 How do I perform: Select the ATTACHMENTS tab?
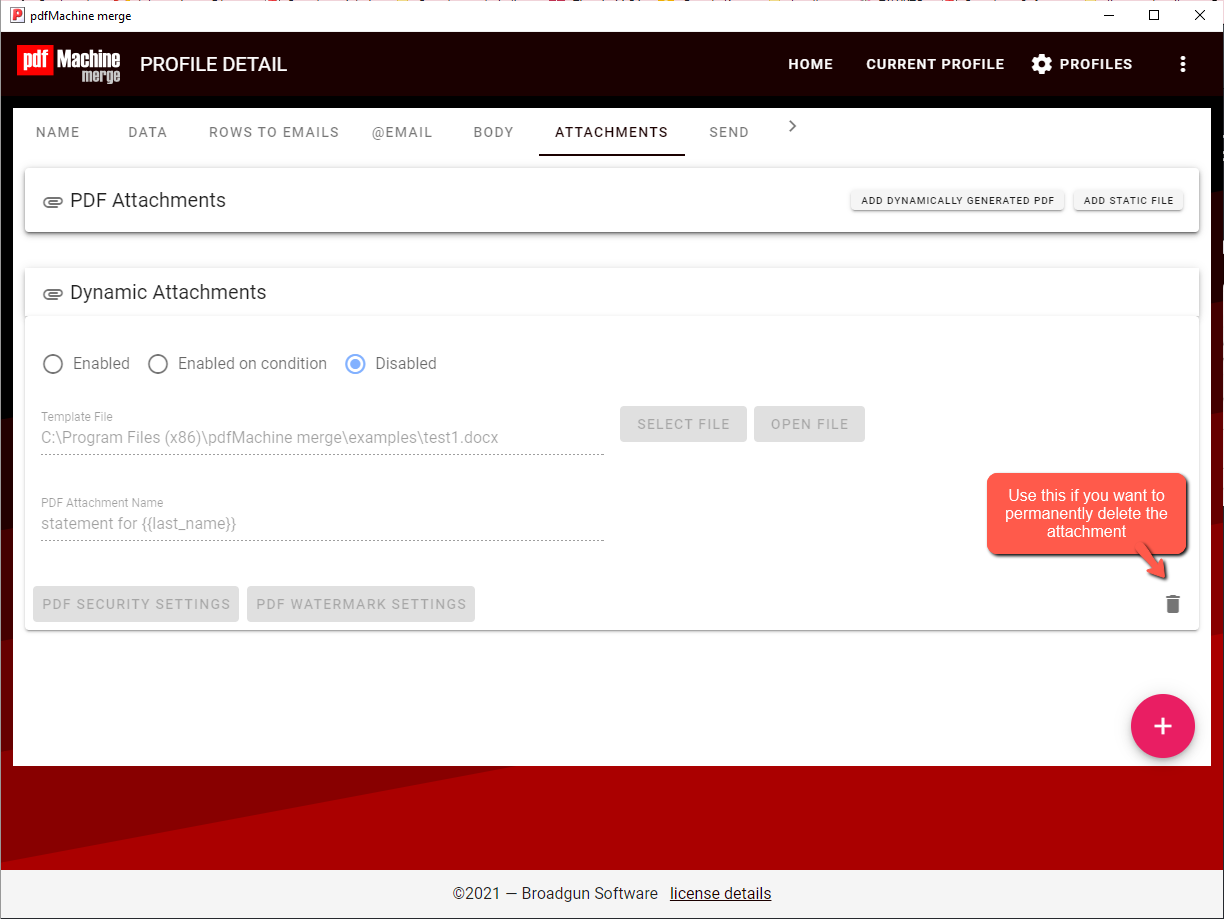tap(611, 132)
